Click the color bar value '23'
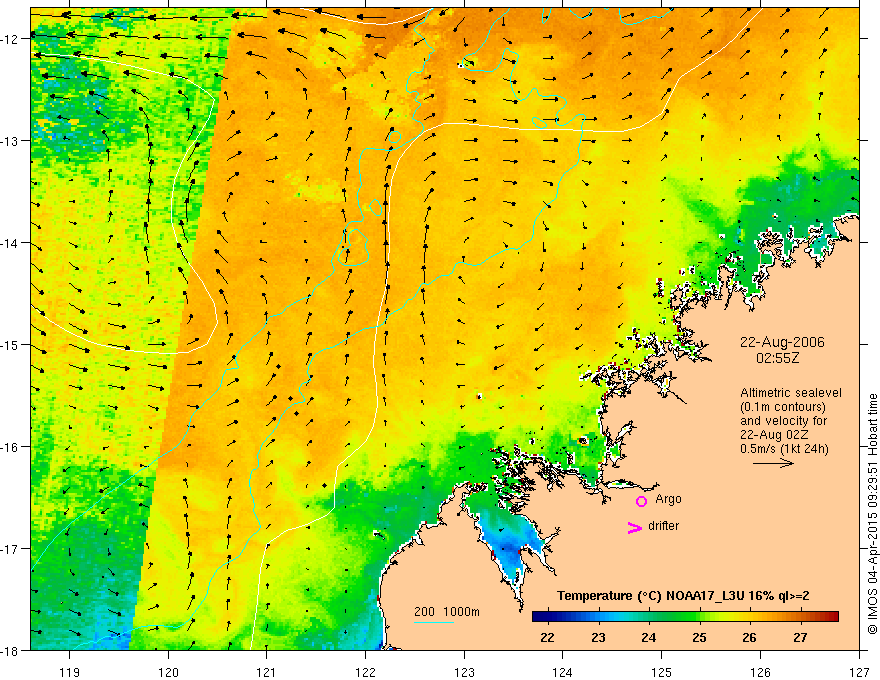The height and width of the screenshot is (680, 880). (598, 637)
